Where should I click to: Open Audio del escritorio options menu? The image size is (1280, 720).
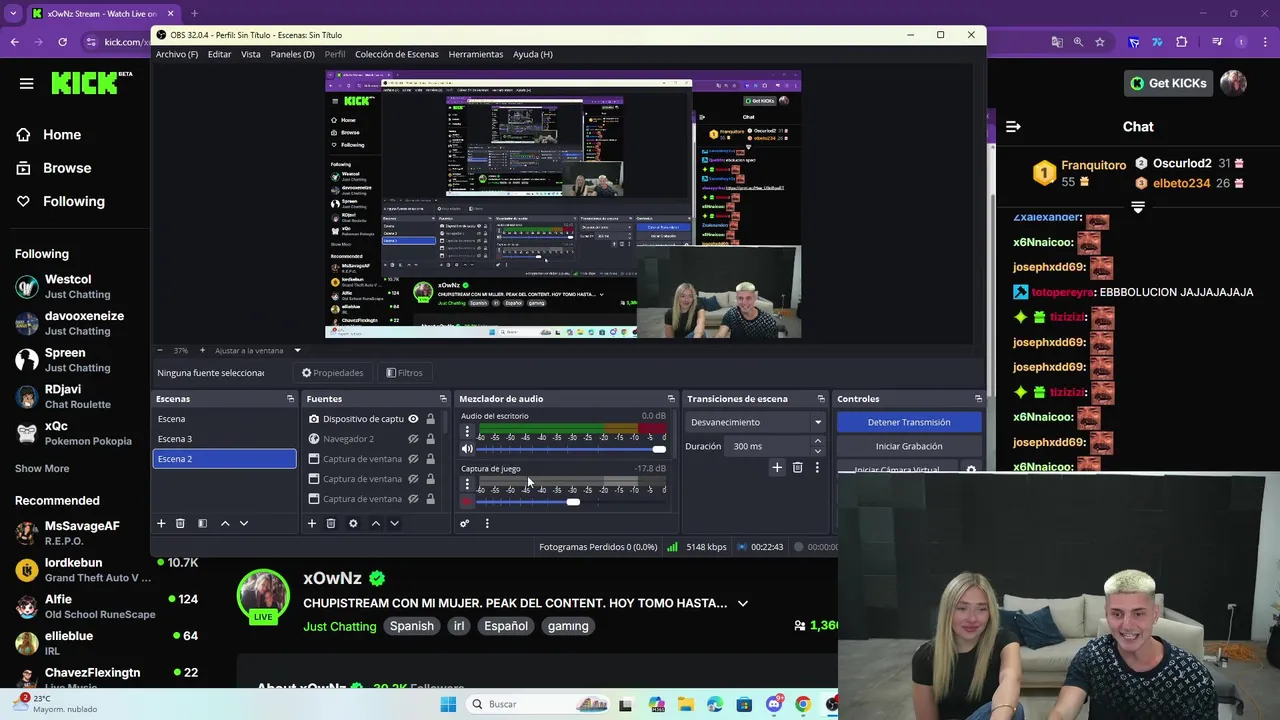[x=467, y=432]
